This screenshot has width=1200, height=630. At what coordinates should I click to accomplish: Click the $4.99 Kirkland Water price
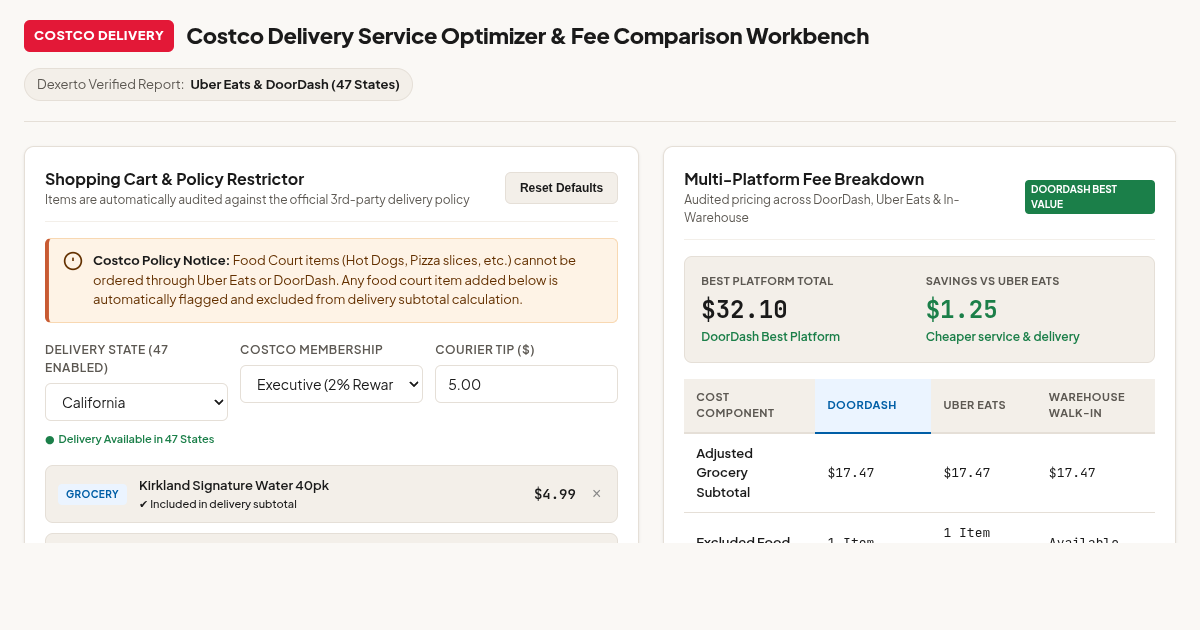[555, 494]
